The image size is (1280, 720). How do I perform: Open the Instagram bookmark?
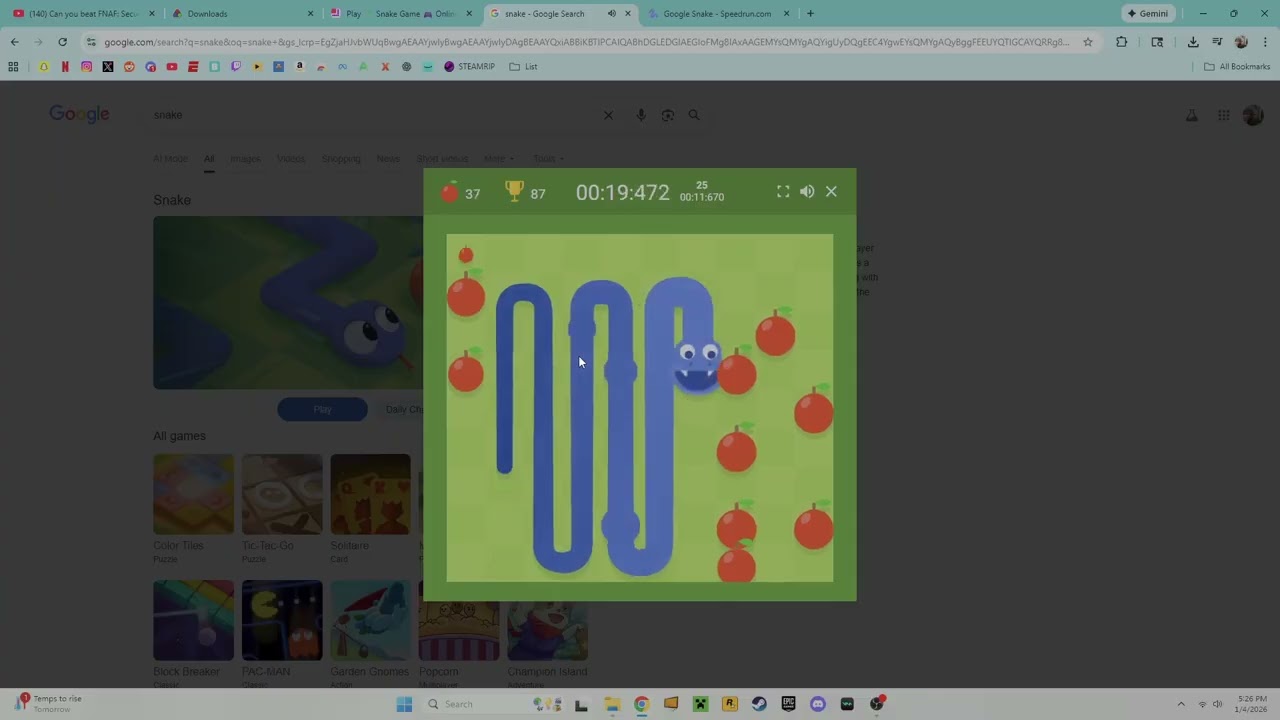tap(86, 67)
